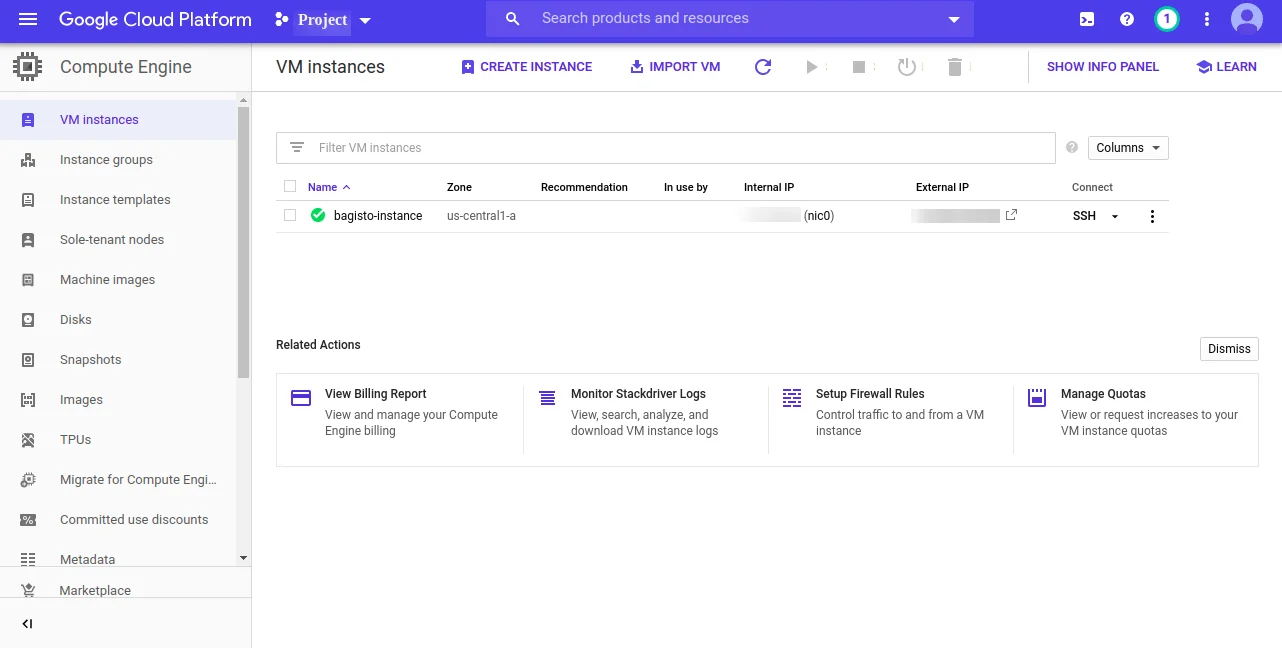
Task: Toggle the select all instances checkbox
Action: click(290, 186)
